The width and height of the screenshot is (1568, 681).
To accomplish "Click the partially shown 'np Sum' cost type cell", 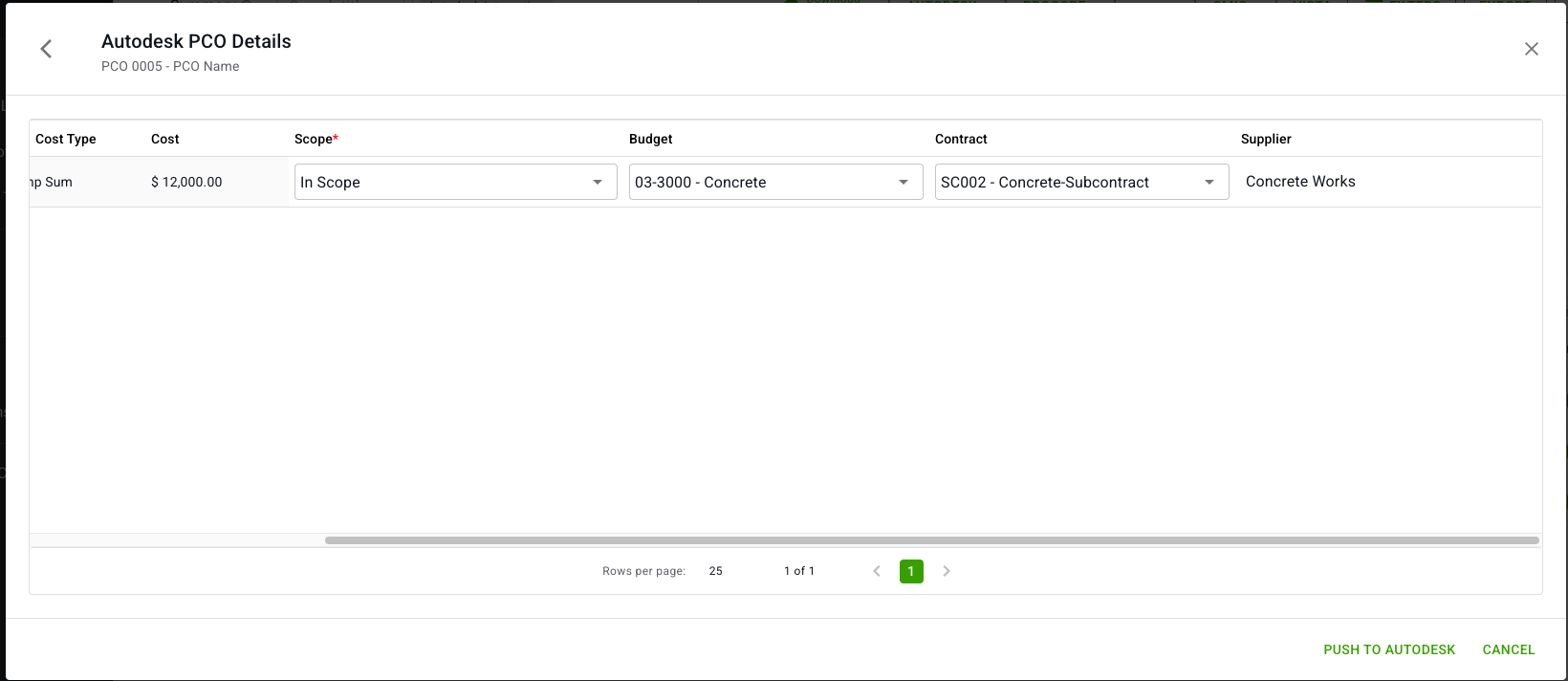I will tap(52, 182).
